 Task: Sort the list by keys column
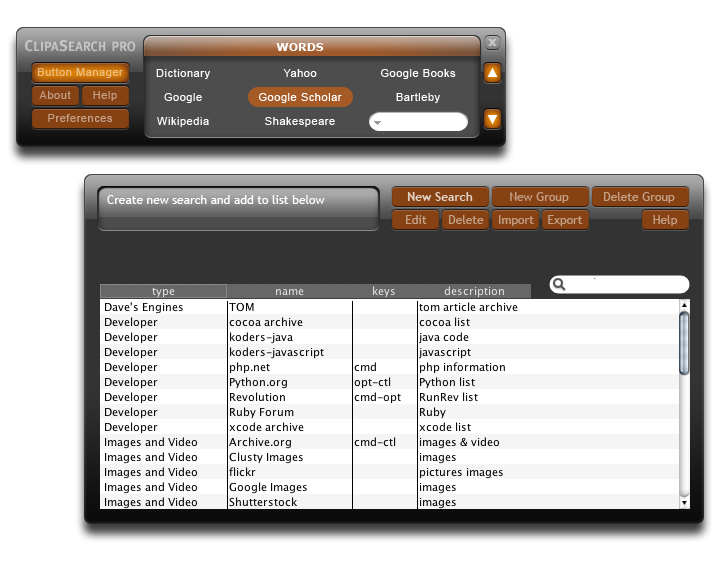tap(383, 291)
